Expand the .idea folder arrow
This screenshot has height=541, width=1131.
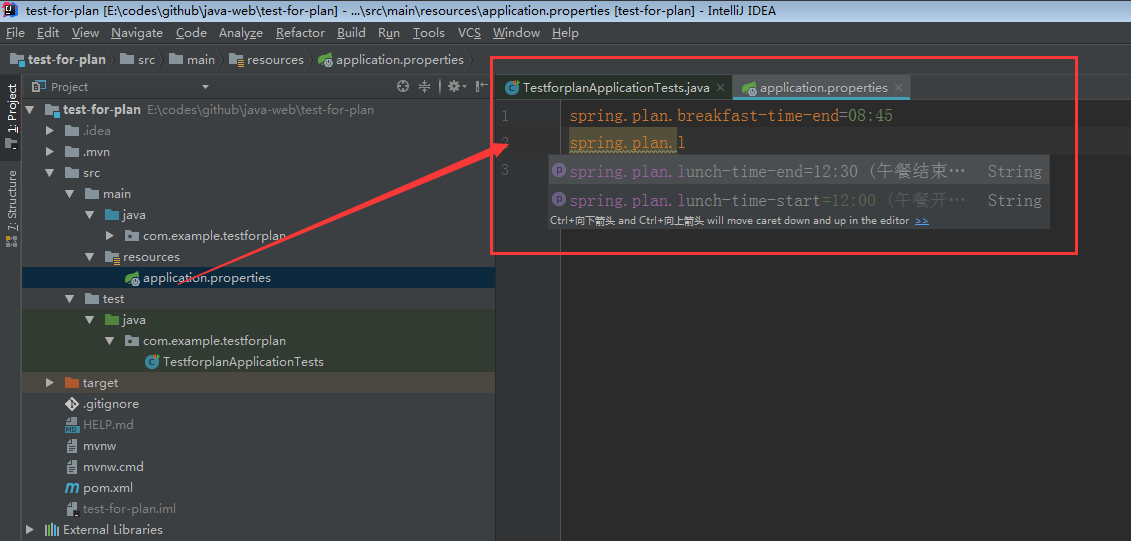pos(50,131)
